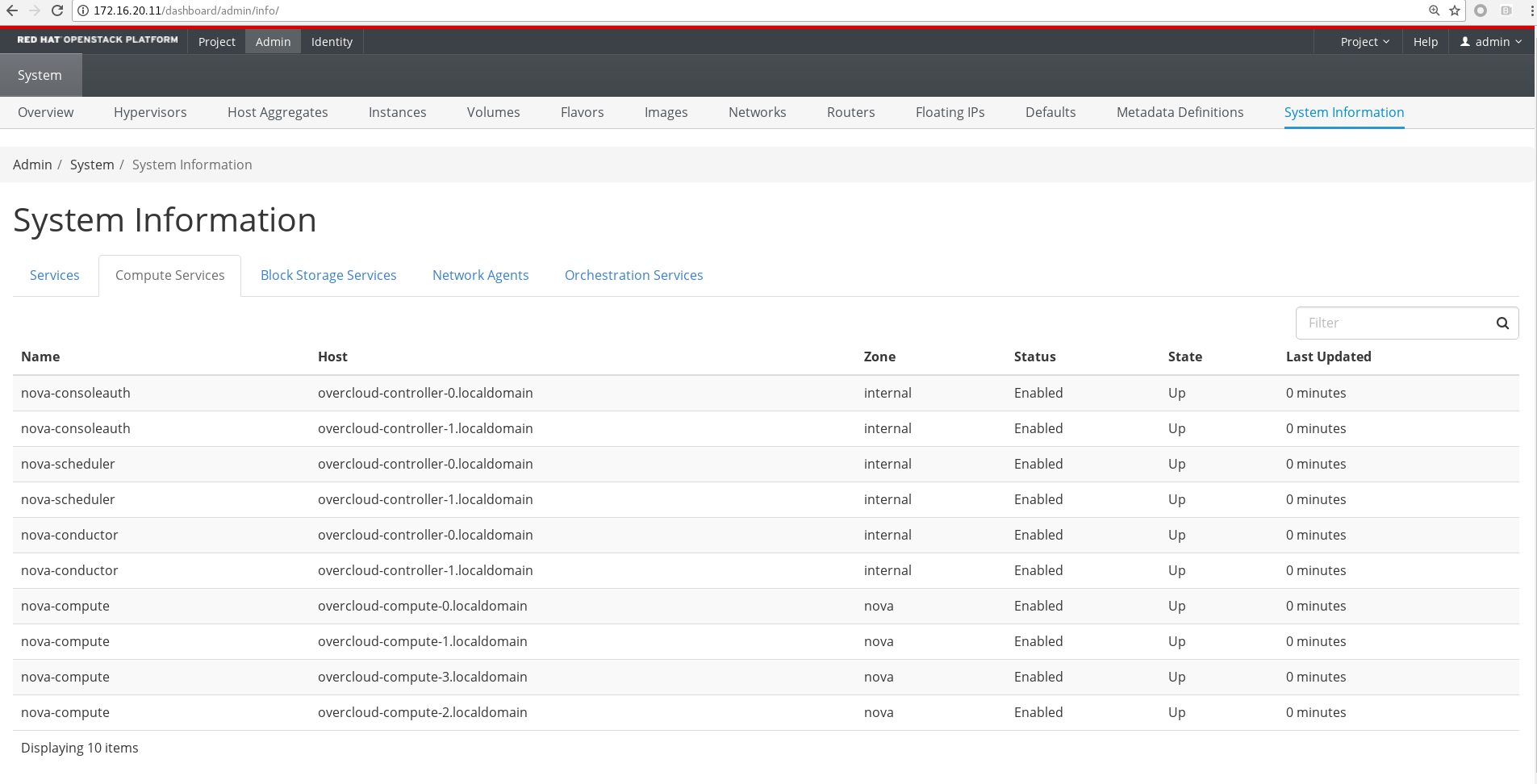
Task: Open the browser three-dot menu
Action: pos(1532,10)
